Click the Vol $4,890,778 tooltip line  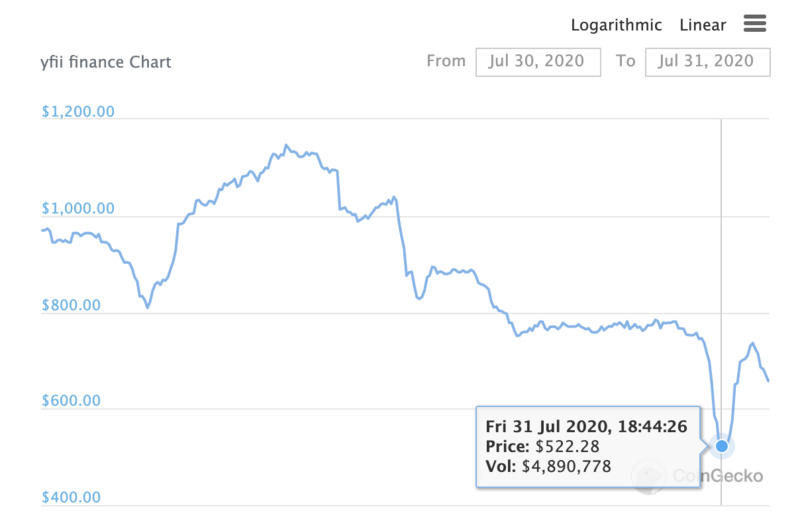(548, 466)
